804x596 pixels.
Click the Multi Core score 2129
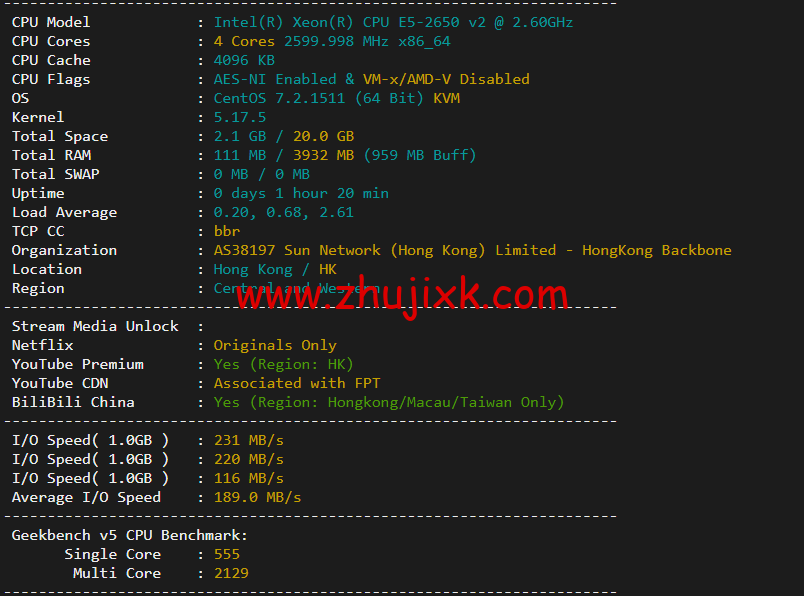[231, 573]
